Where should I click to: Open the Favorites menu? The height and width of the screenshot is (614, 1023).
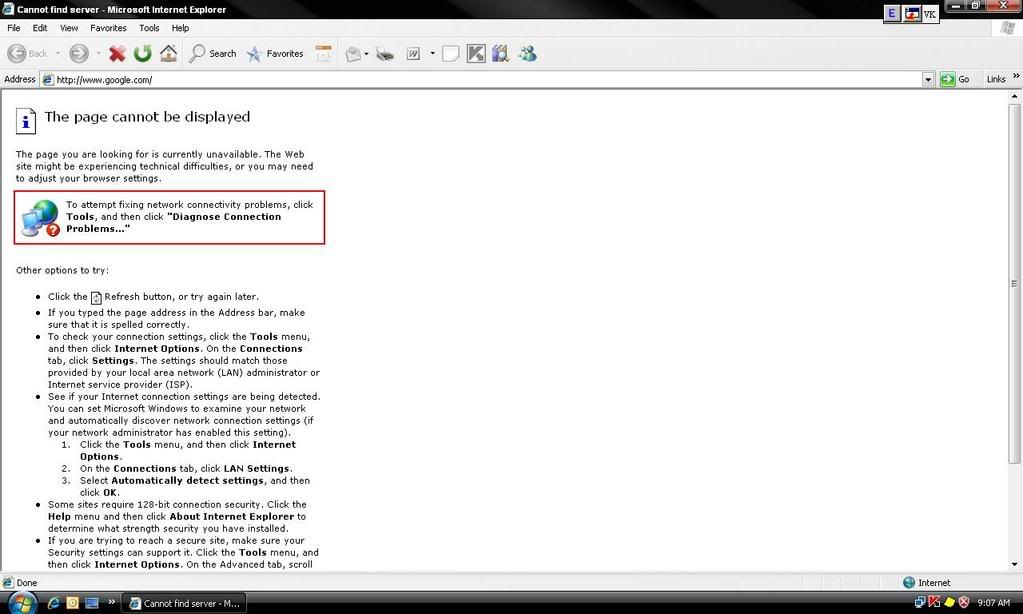tap(108, 28)
